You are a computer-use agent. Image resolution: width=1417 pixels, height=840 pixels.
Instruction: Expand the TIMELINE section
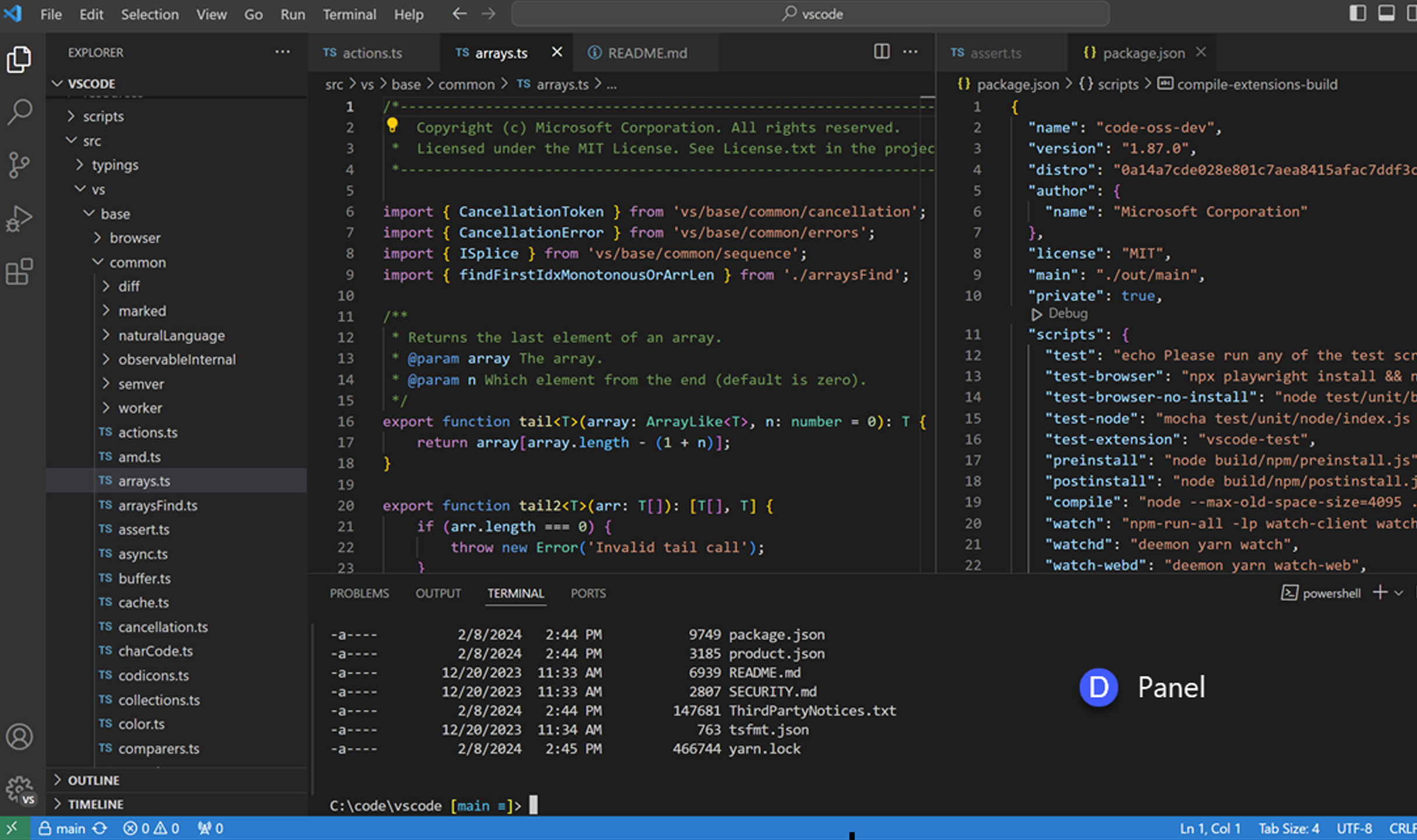176,804
